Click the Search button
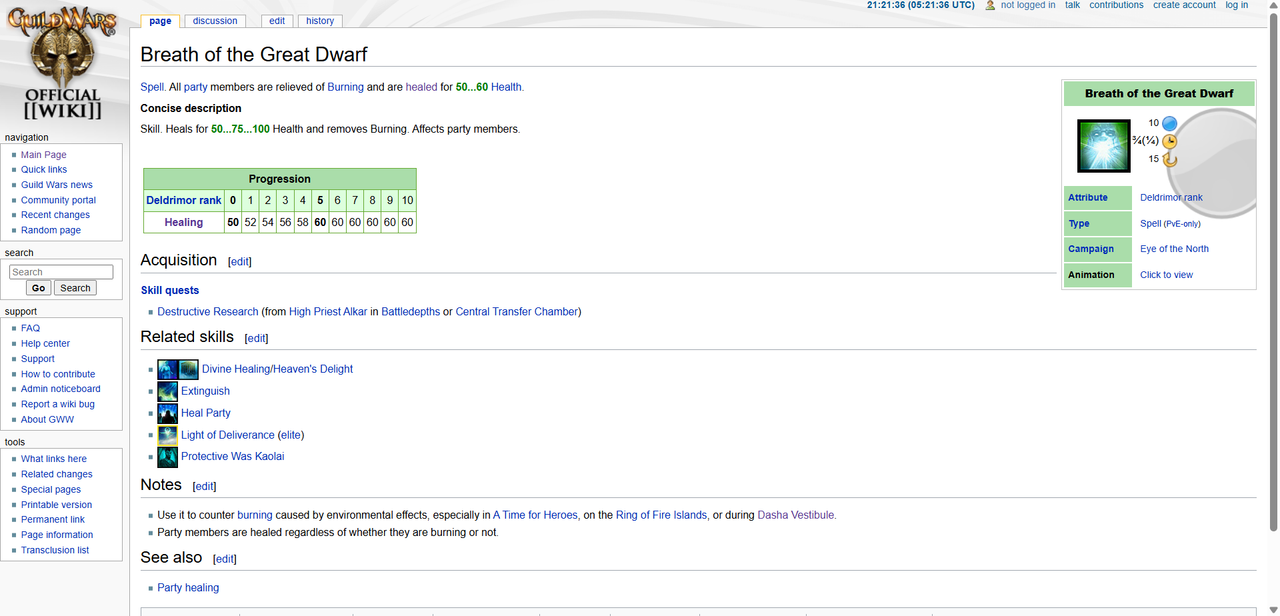1280x616 pixels. point(75,288)
